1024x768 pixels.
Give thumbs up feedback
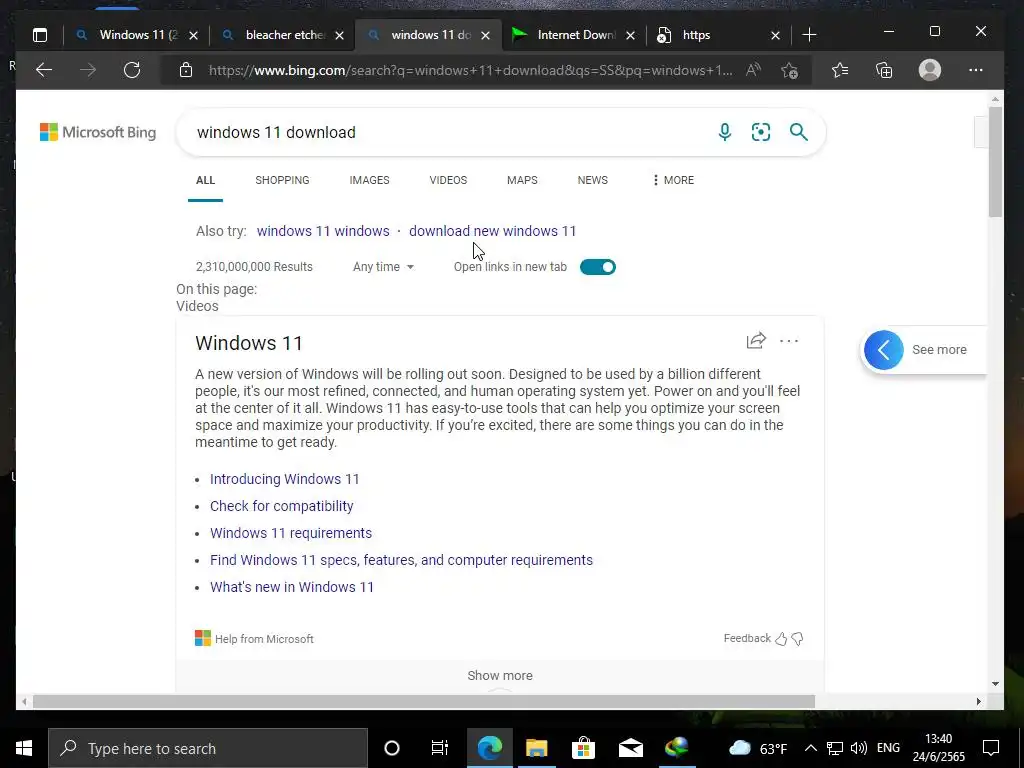click(x=781, y=639)
